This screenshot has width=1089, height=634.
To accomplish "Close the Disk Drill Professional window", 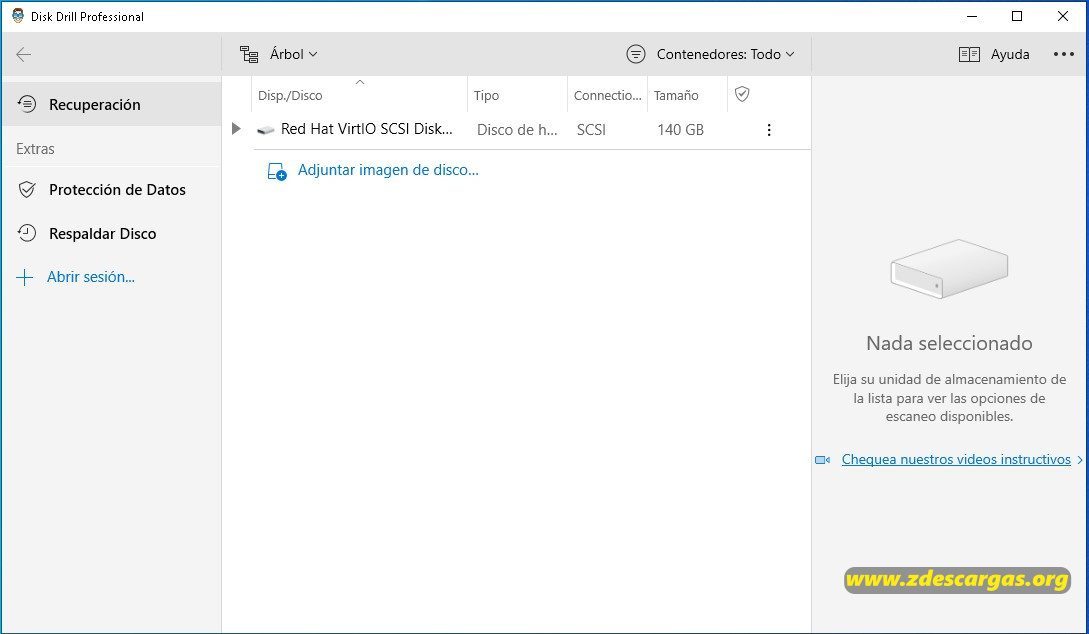I will (1063, 16).
